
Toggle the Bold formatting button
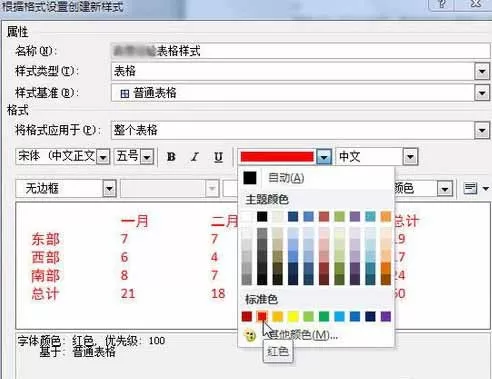(171, 157)
